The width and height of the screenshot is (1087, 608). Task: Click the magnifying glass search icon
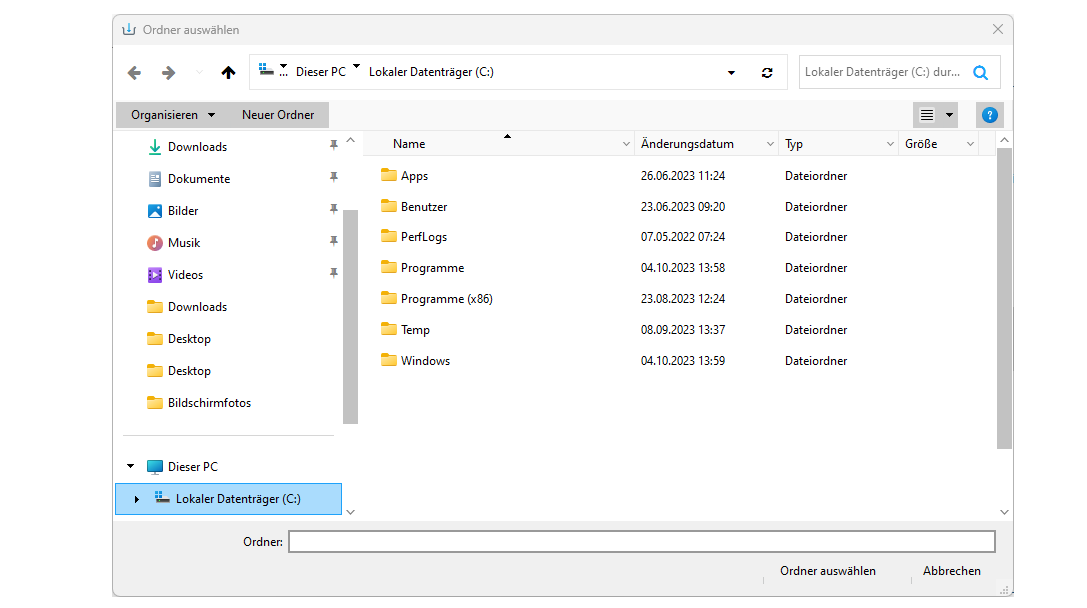(x=980, y=73)
